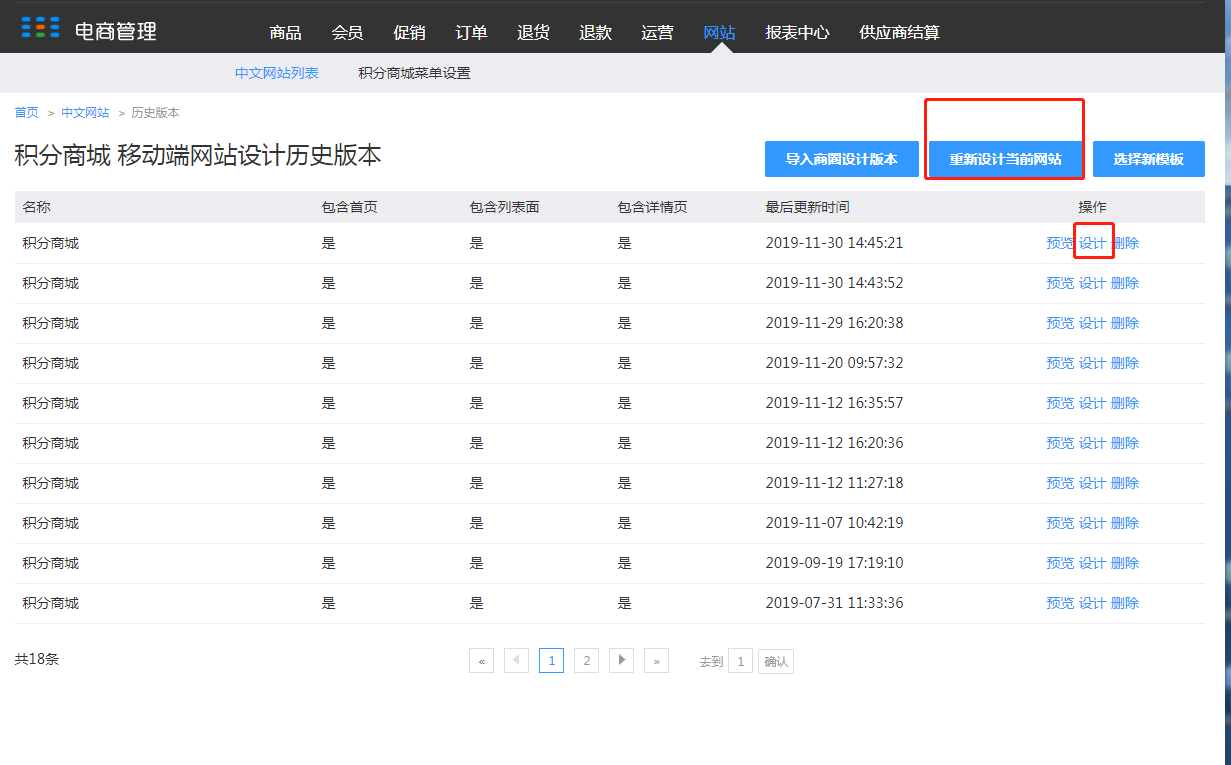Preview the 2019-11-29 16:20:38 version
This screenshot has height=765, width=1231.
pyautogui.click(x=1060, y=323)
